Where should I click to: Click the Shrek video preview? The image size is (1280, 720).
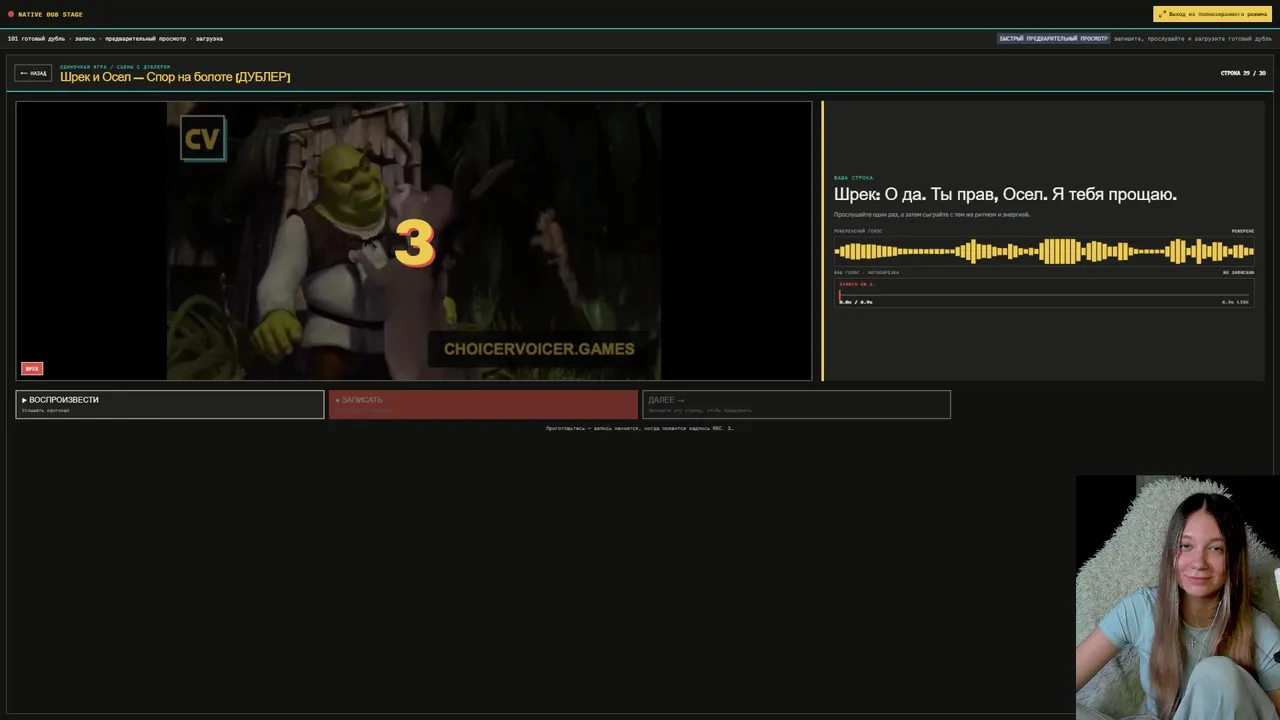click(x=414, y=241)
